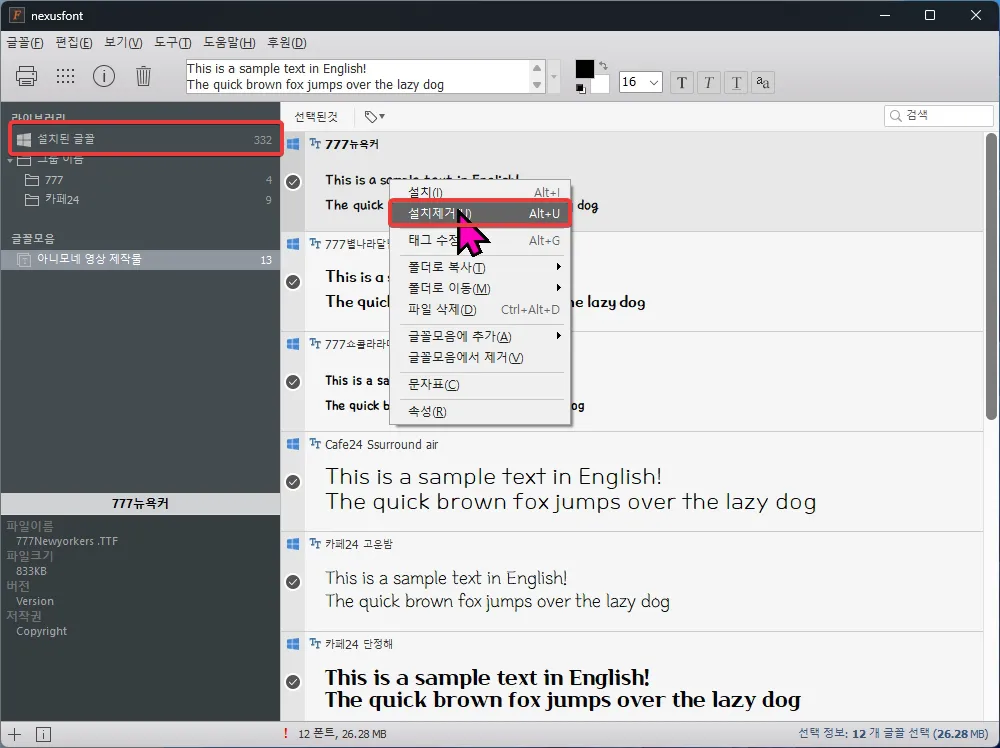Choose 속성 in the context menu
Viewport: 1000px width, 748px height.
click(x=480, y=412)
